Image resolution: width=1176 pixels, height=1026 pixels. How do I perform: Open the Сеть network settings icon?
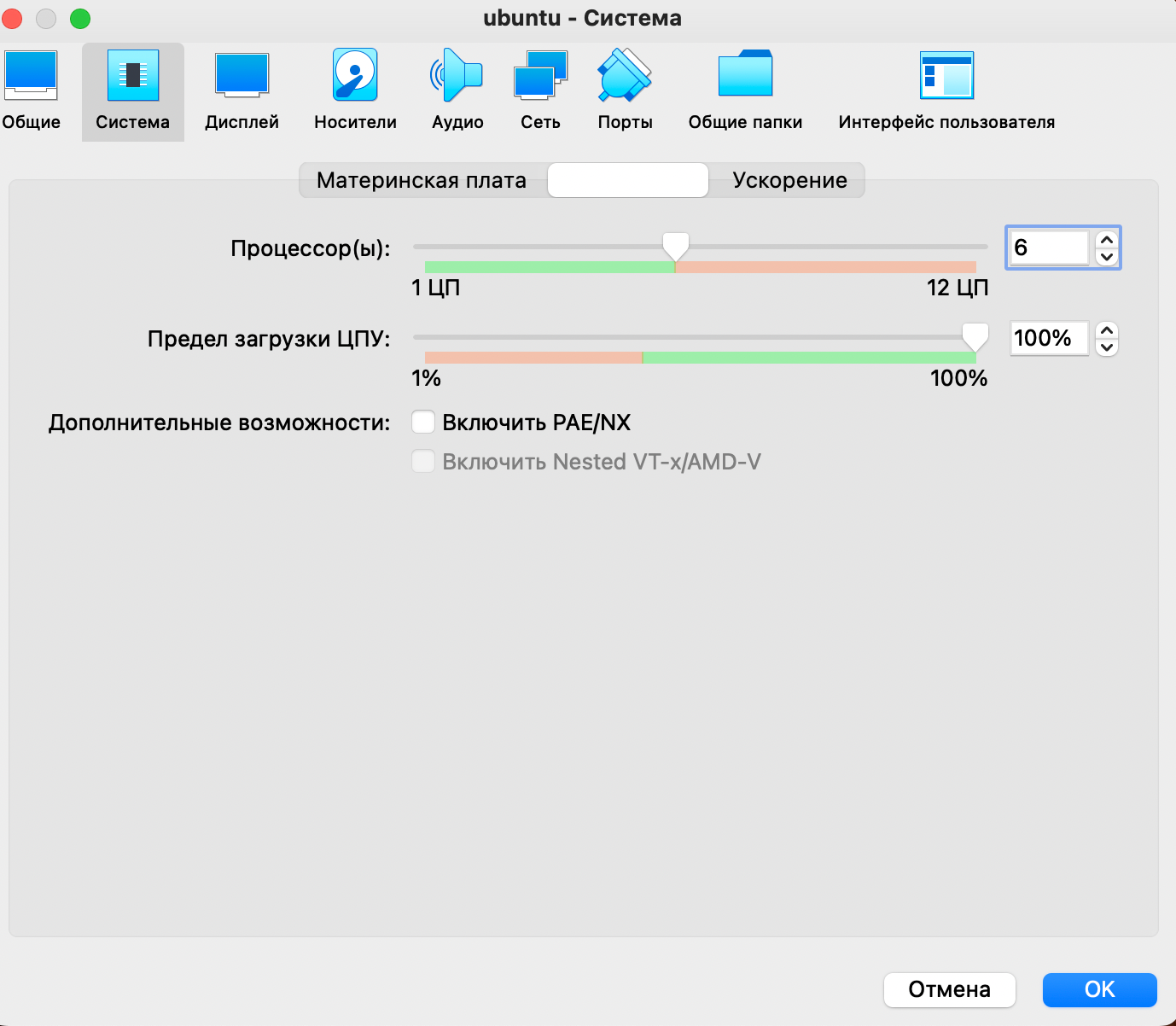[540, 77]
